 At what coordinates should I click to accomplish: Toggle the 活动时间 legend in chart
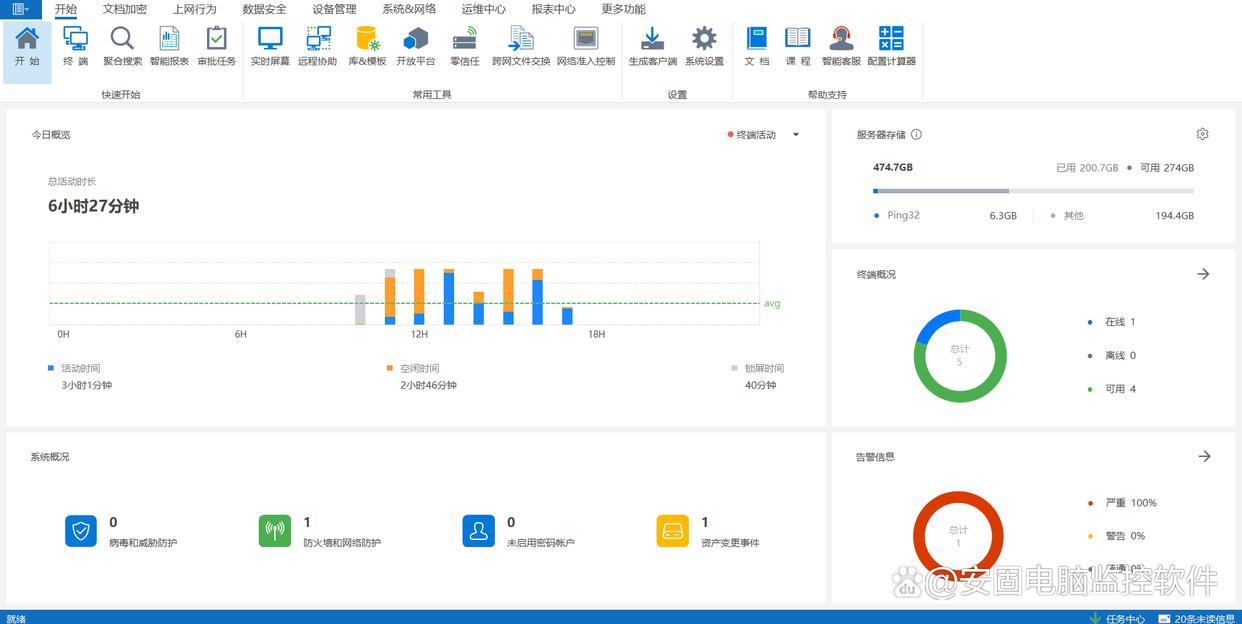click(x=80, y=369)
